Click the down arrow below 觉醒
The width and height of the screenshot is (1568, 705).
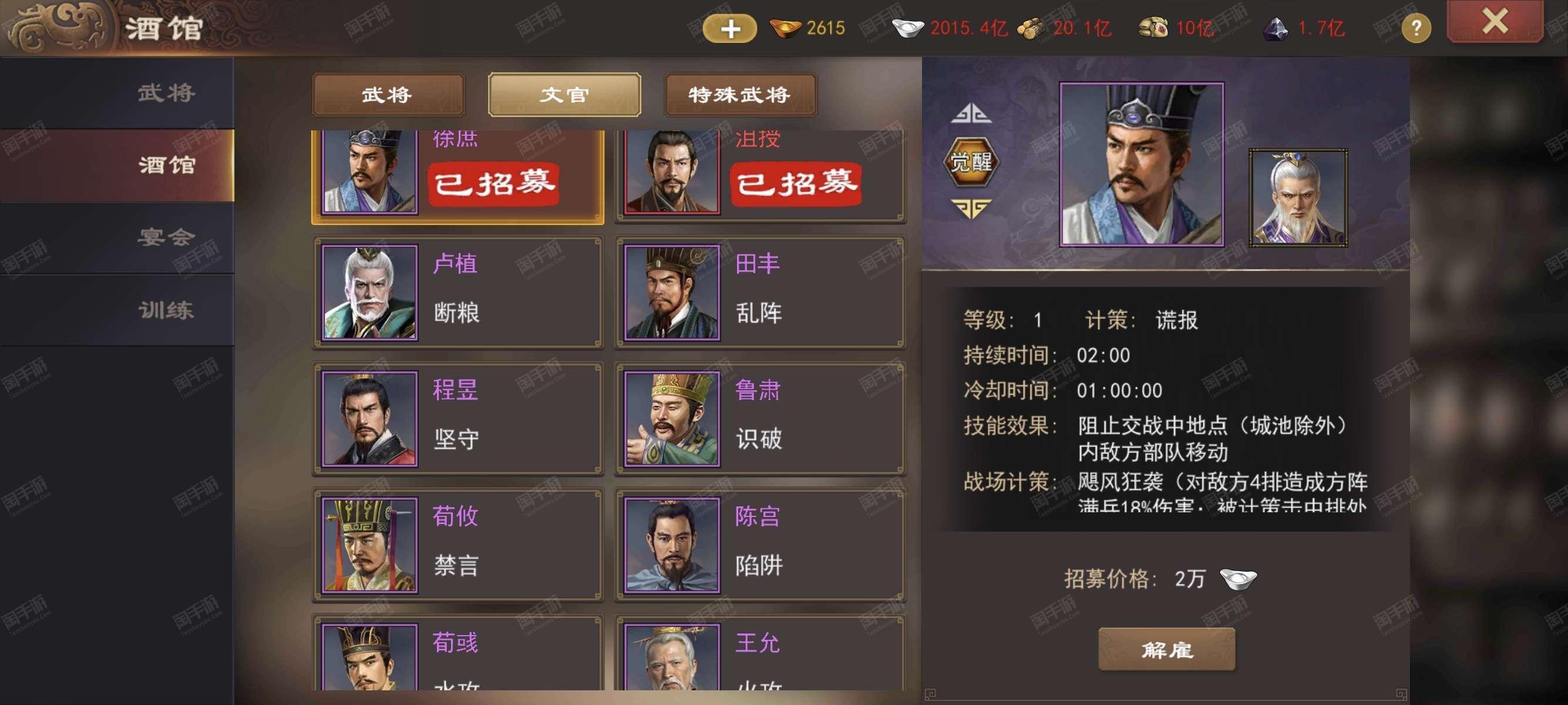[971, 208]
